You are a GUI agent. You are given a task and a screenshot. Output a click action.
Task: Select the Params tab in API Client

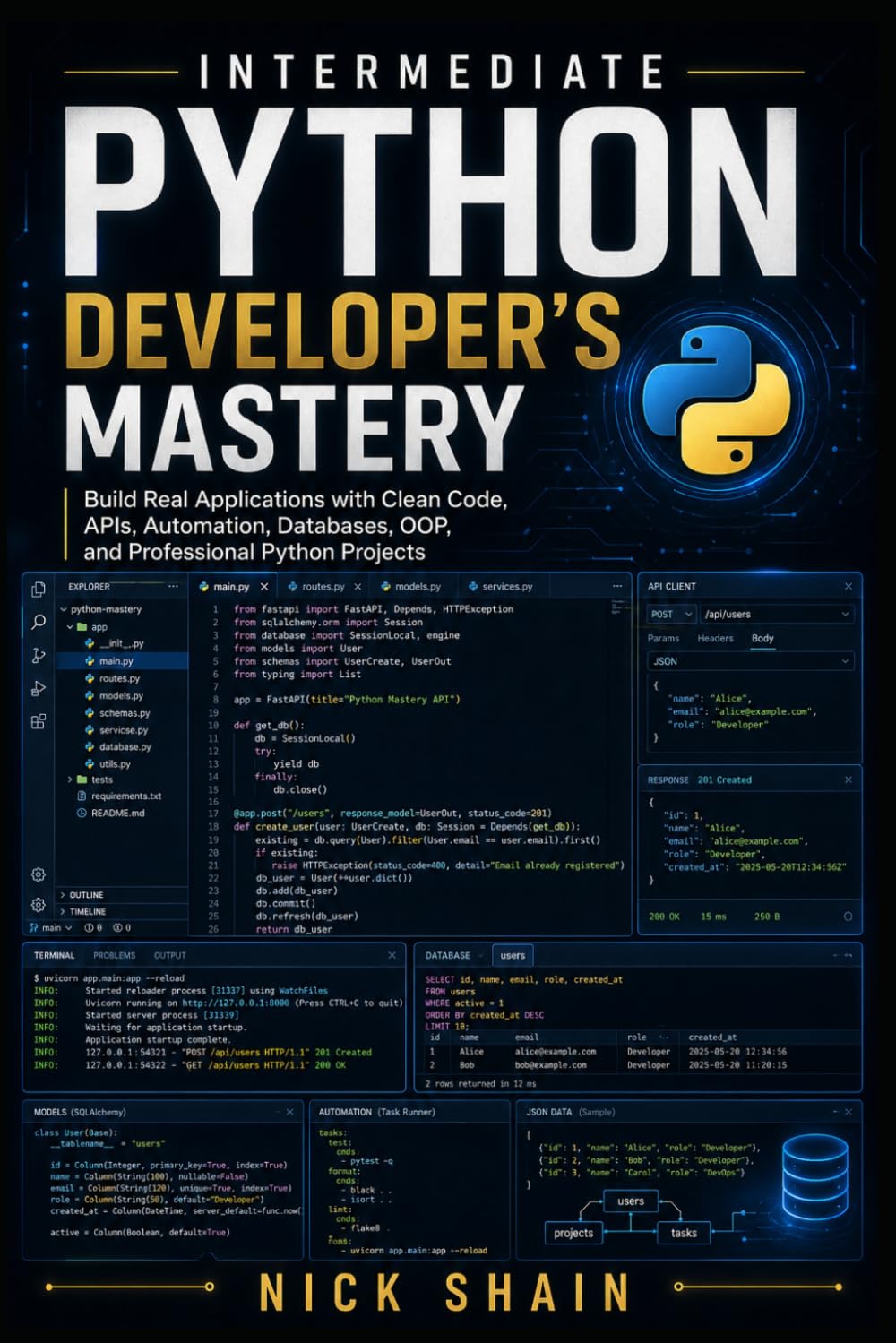(x=663, y=639)
